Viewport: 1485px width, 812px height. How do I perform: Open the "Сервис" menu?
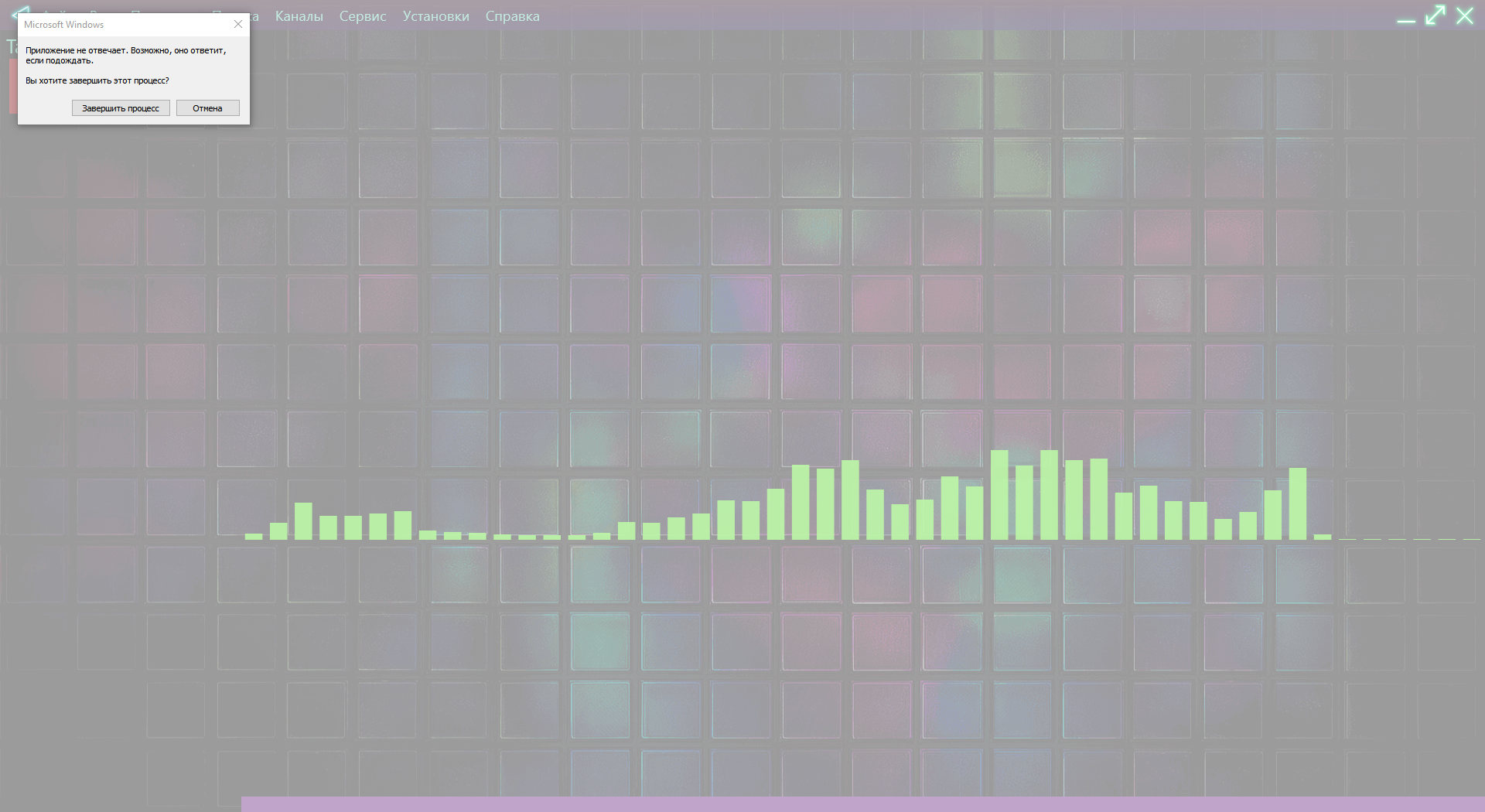point(362,16)
